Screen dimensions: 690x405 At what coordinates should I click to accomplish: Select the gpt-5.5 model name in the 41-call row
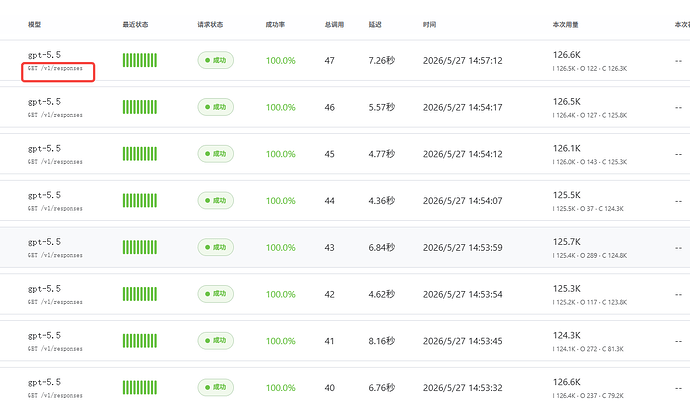point(44,335)
